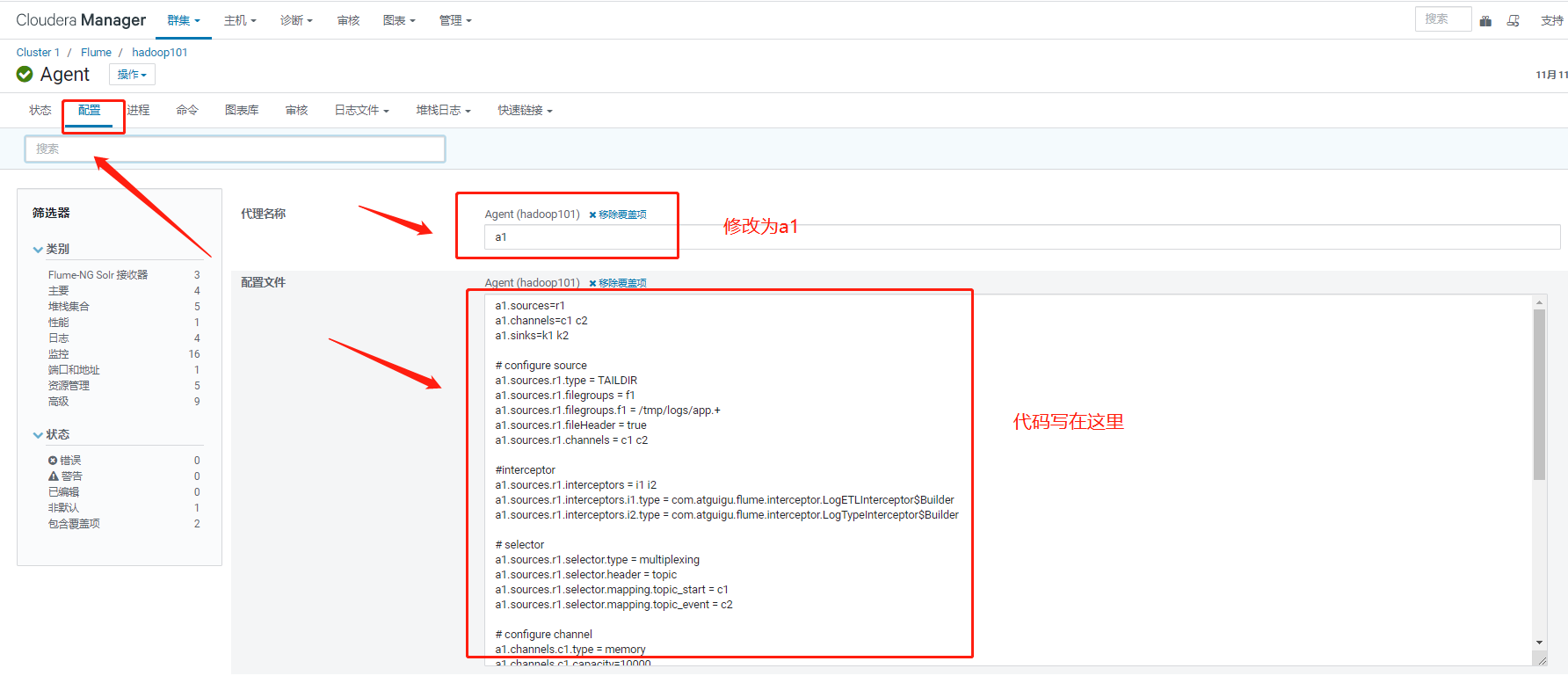The width and height of the screenshot is (1568, 683).
Task: Open the 图表 dropdown menu
Action: [399, 20]
